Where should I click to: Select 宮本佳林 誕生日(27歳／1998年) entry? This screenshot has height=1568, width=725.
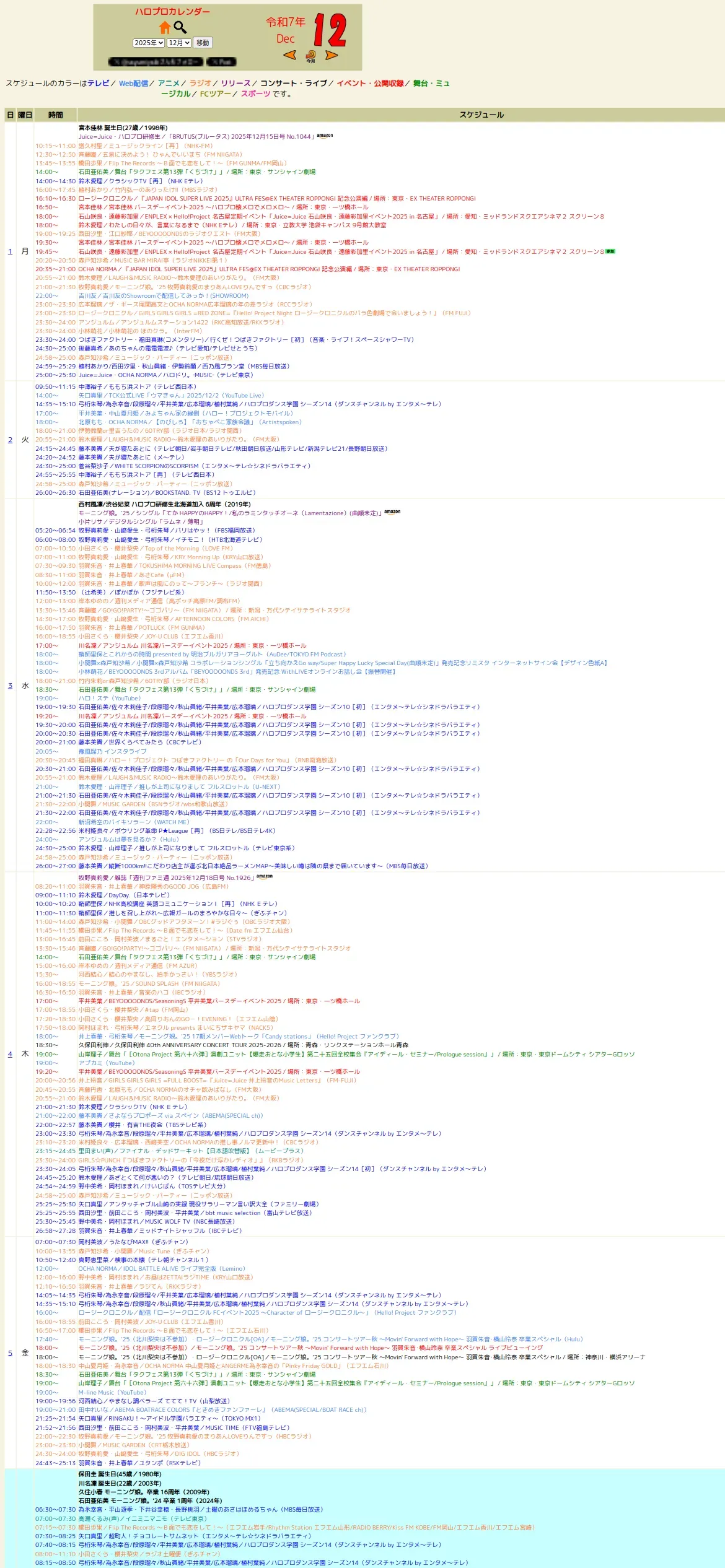(x=123, y=128)
